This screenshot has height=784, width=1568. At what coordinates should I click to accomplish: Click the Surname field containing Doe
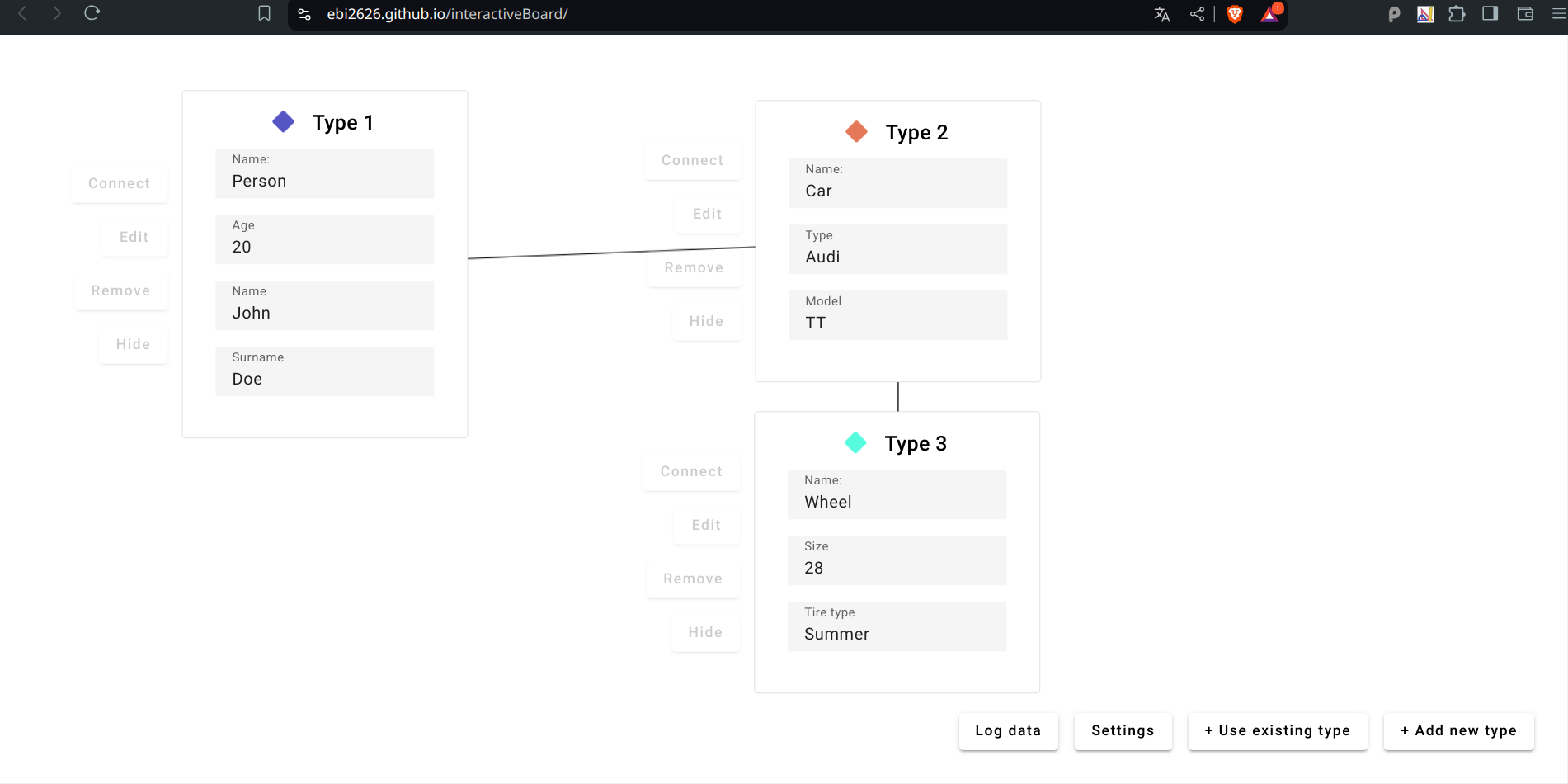324,371
